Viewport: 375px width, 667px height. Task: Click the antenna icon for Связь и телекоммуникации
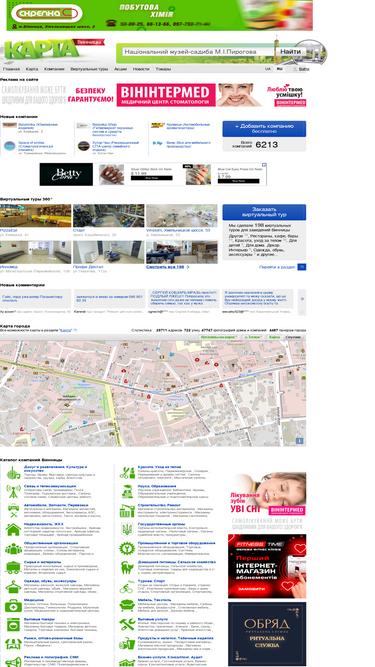[x=13, y=492]
